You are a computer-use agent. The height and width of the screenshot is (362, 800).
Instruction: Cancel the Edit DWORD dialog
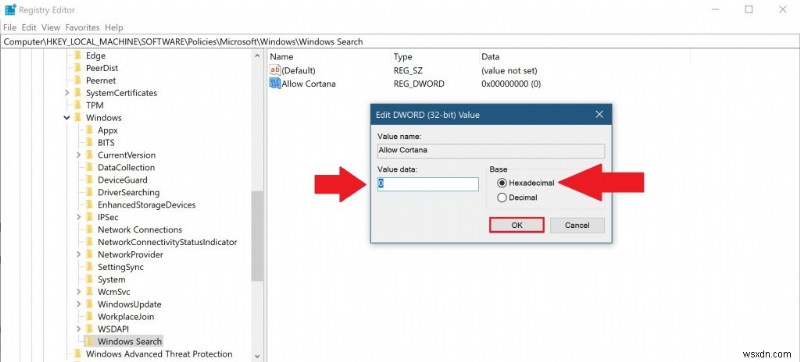577,225
